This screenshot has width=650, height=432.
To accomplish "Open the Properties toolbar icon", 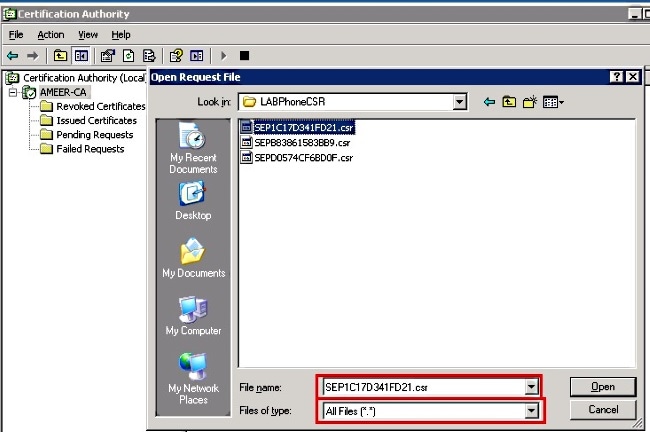I will (x=108, y=56).
